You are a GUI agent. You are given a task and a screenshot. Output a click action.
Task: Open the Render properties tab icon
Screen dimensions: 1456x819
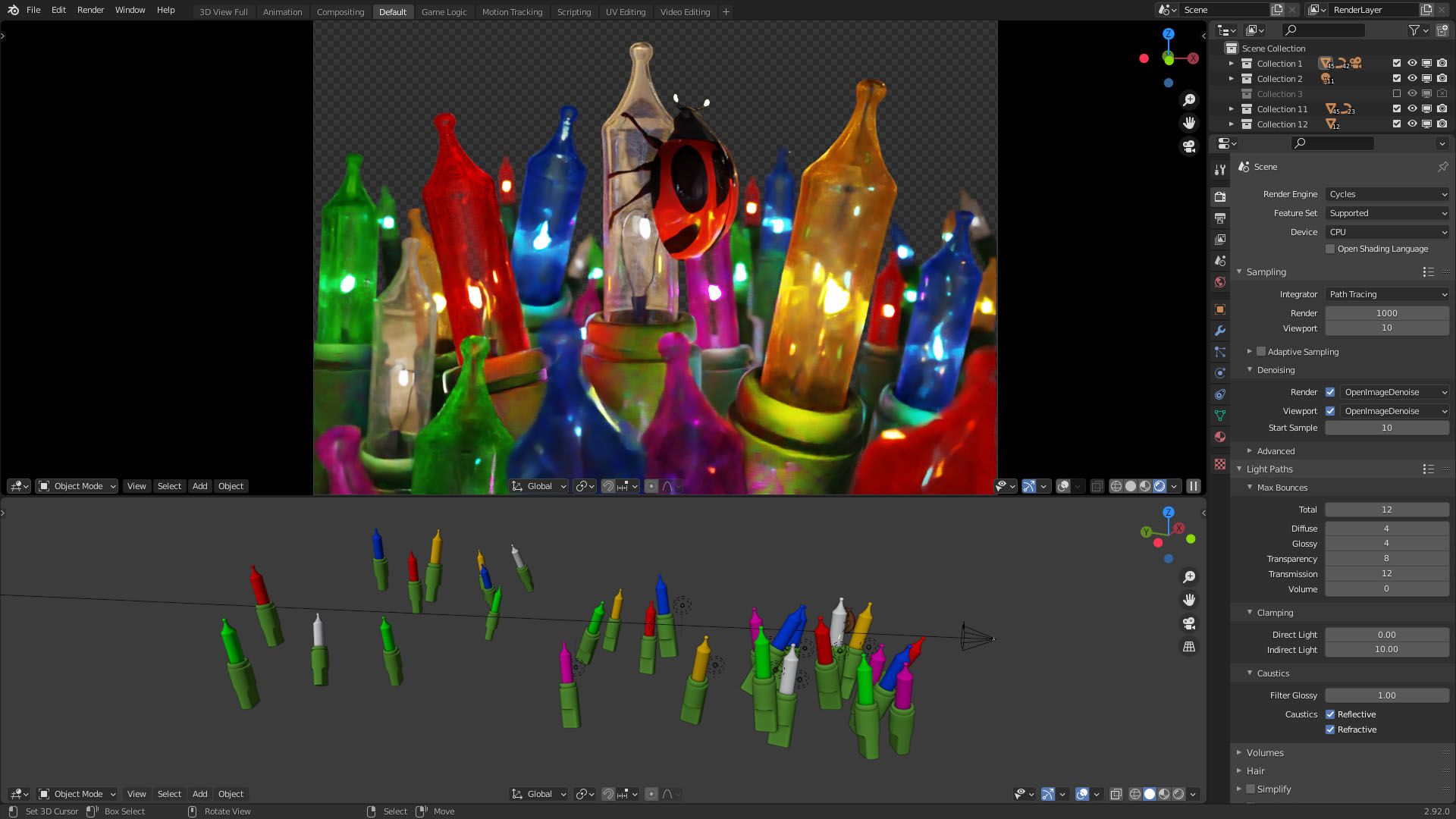(x=1220, y=197)
